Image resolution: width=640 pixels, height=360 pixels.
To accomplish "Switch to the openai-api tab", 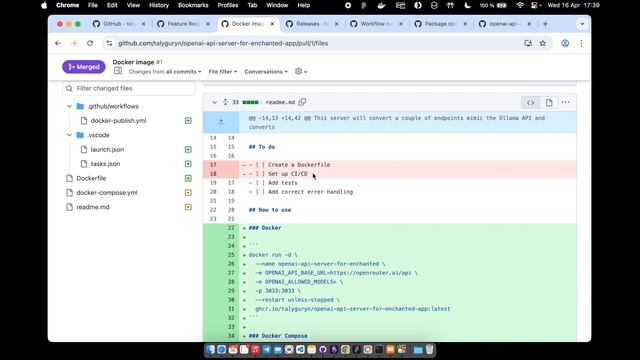I will 504,24.
